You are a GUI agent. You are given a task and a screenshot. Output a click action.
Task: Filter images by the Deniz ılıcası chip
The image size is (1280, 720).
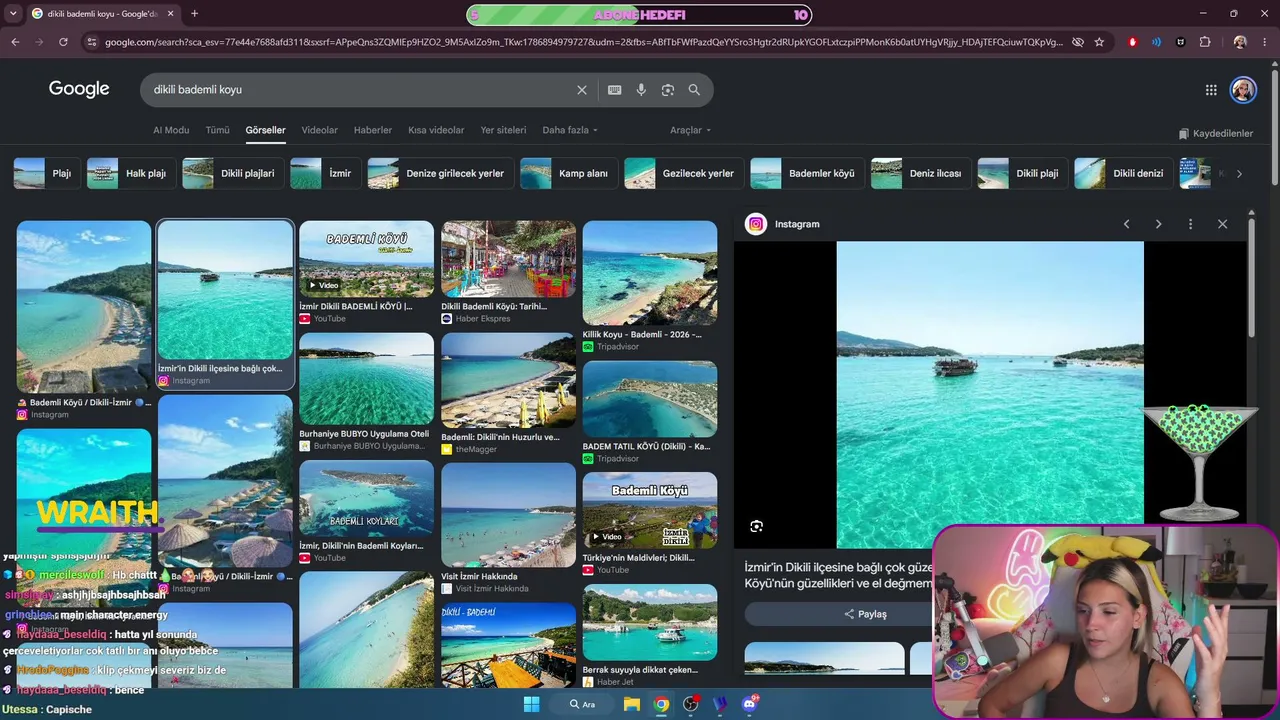(919, 173)
